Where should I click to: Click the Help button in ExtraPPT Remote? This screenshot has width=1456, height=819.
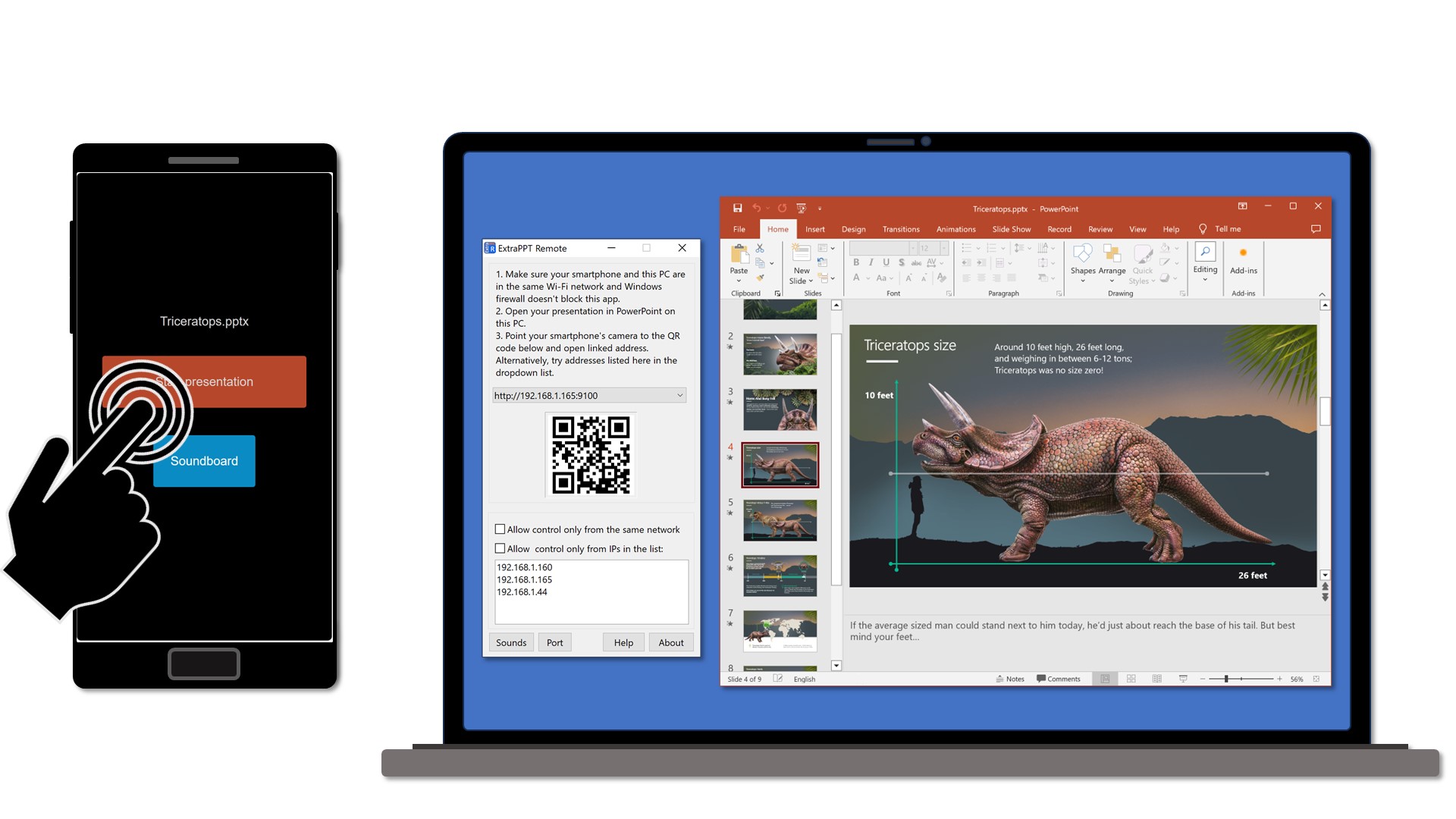623,642
